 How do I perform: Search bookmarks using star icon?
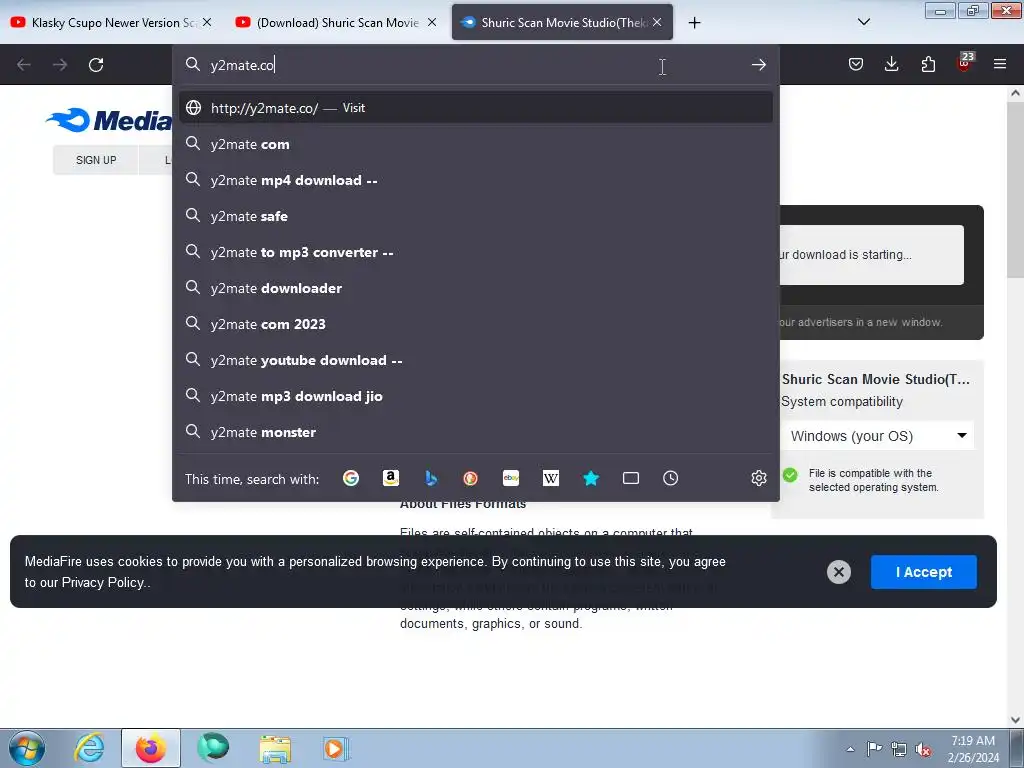click(591, 478)
